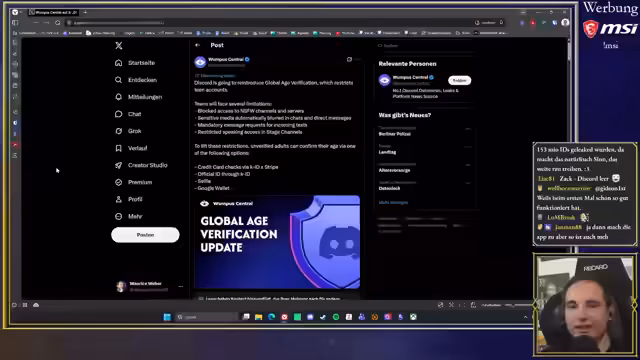This screenshot has width=640, height=360.
Task: Click the Windows Start button
Action: [167, 317]
